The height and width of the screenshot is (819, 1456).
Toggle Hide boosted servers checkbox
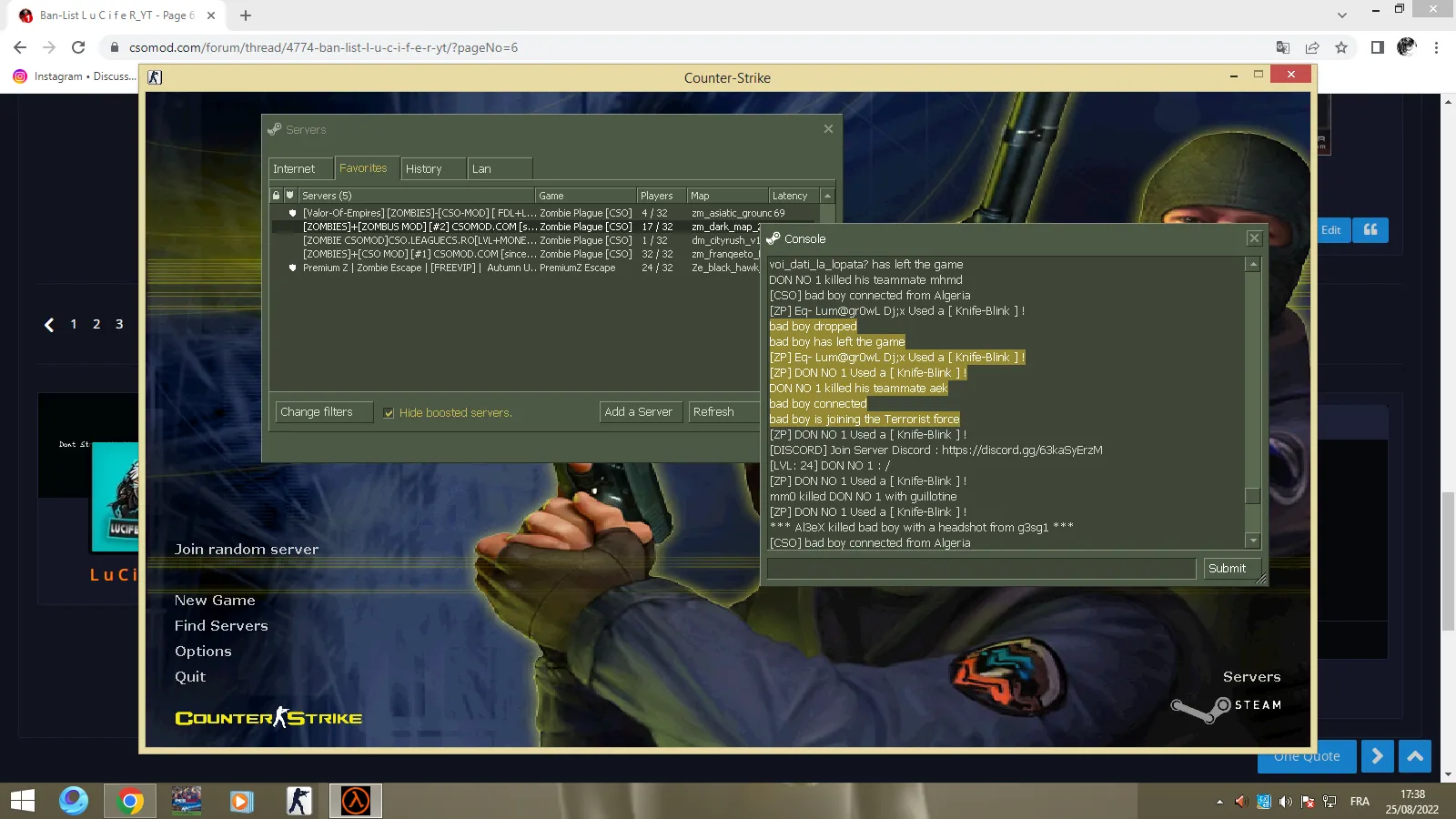[389, 413]
